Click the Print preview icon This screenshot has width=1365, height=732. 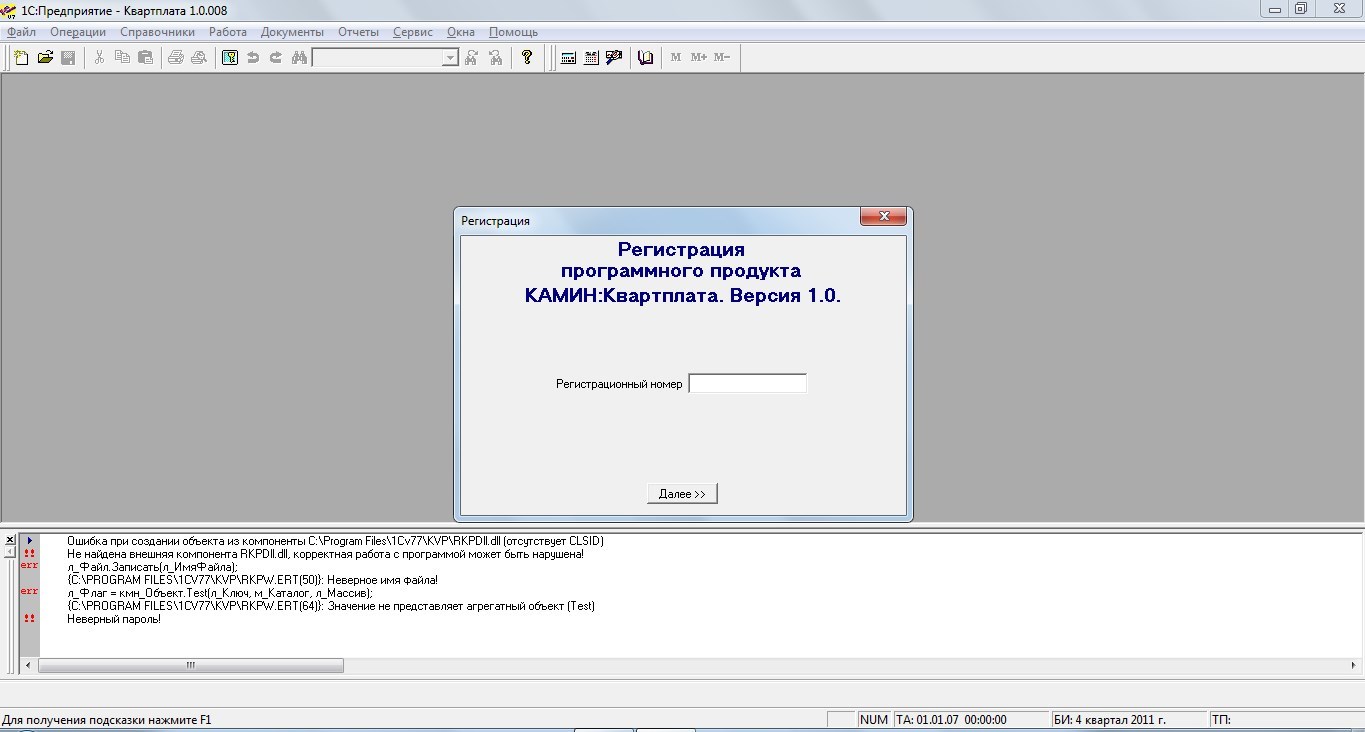pos(199,58)
